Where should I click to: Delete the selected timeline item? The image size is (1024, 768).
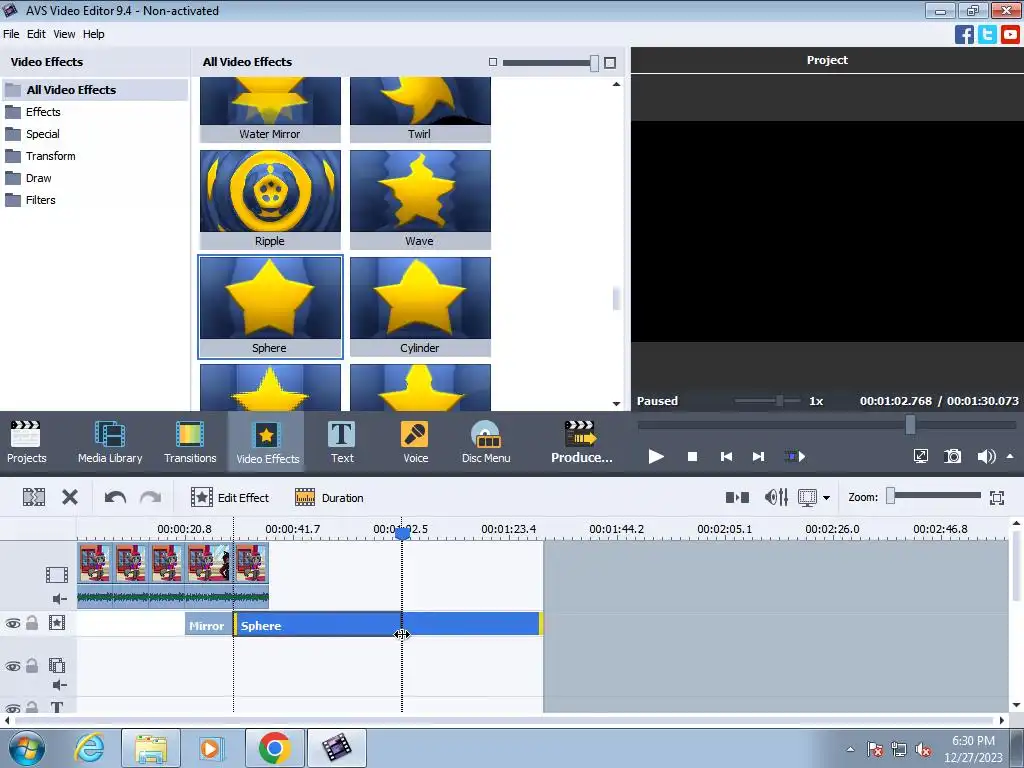point(70,498)
